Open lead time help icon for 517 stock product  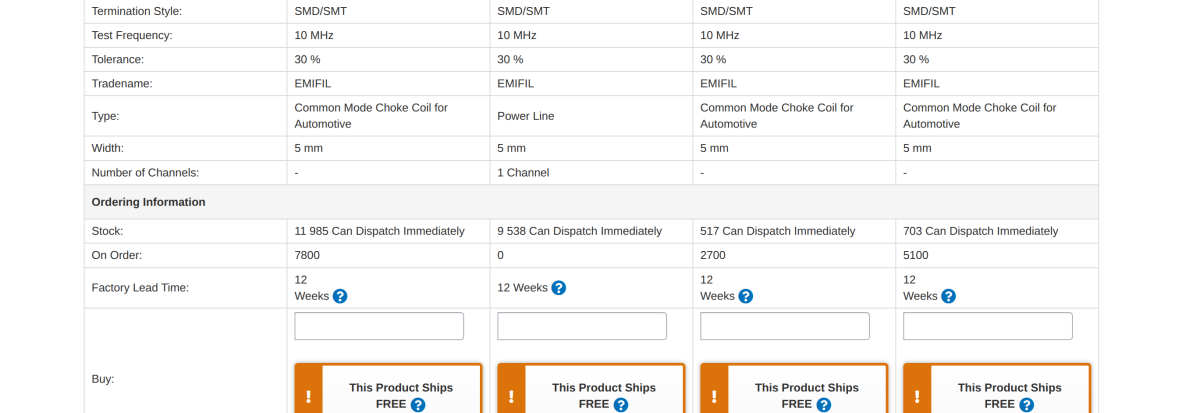click(746, 296)
